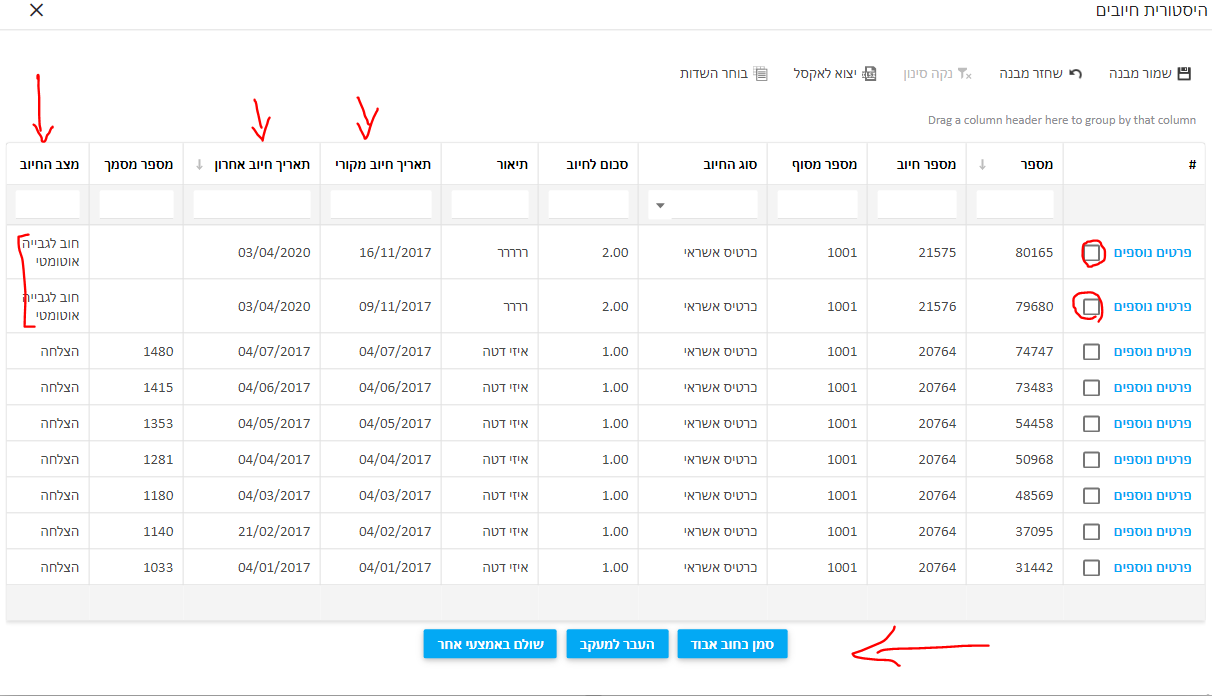Open פרטים נוספים link for row 50968
1212x696 pixels.
tap(1153, 460)
